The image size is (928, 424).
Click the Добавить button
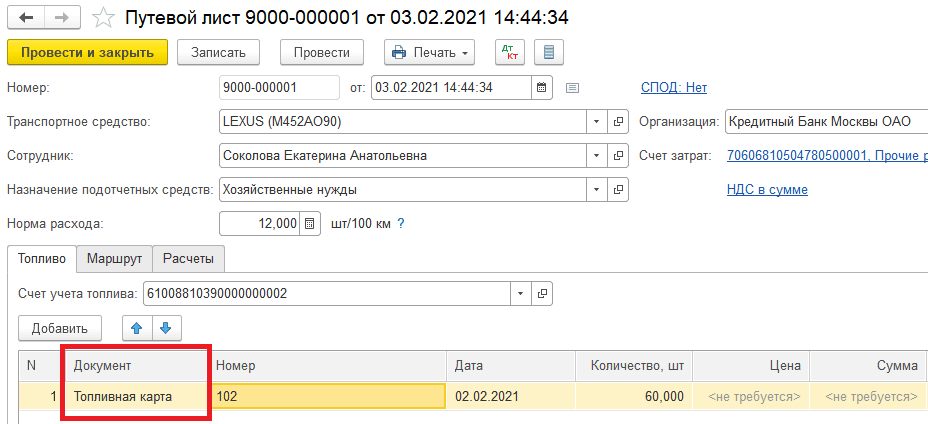tap(60, 327)
